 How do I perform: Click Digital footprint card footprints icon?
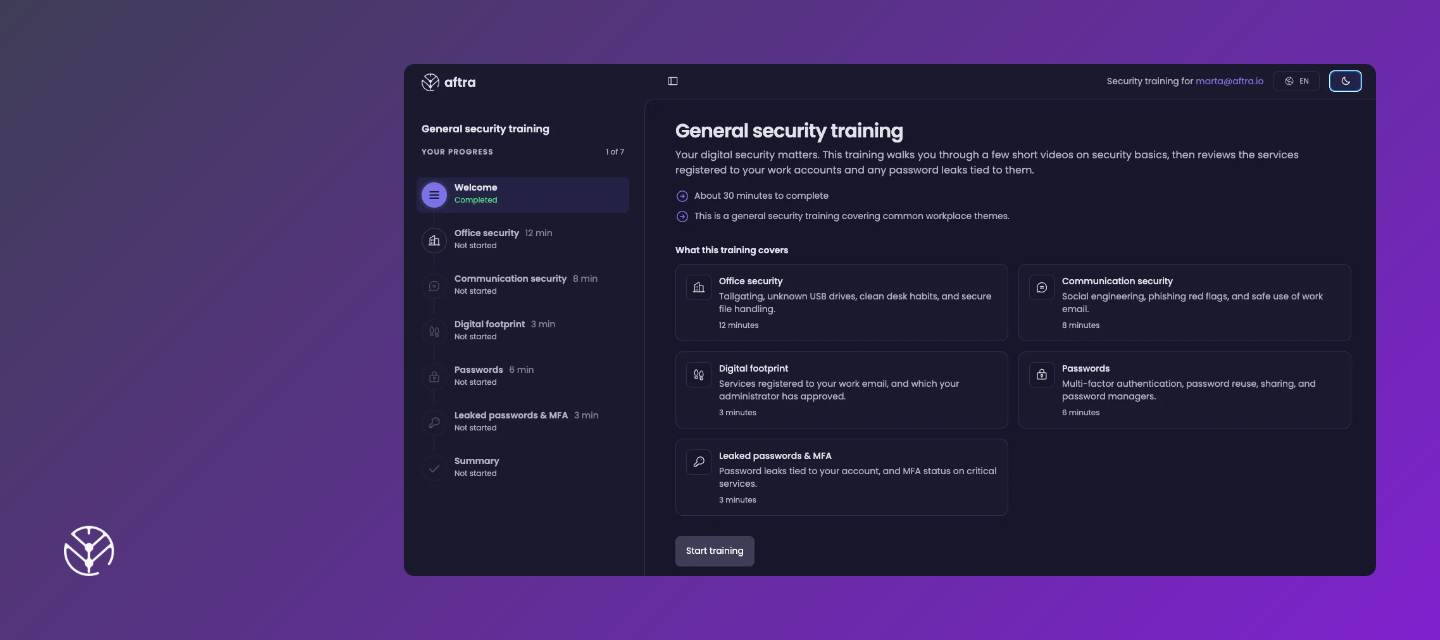click(x=698, y=374)
